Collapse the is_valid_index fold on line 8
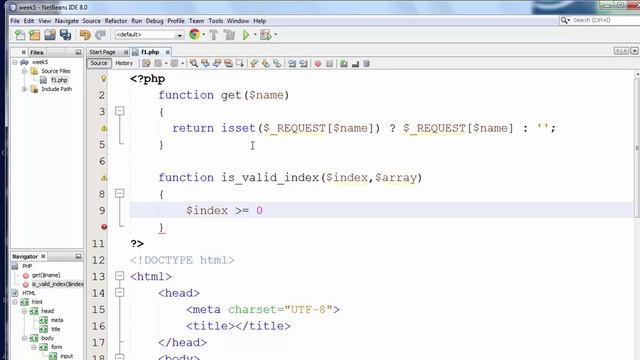The image size is (640, 360). pyautogui.click(x=120, y=193)
